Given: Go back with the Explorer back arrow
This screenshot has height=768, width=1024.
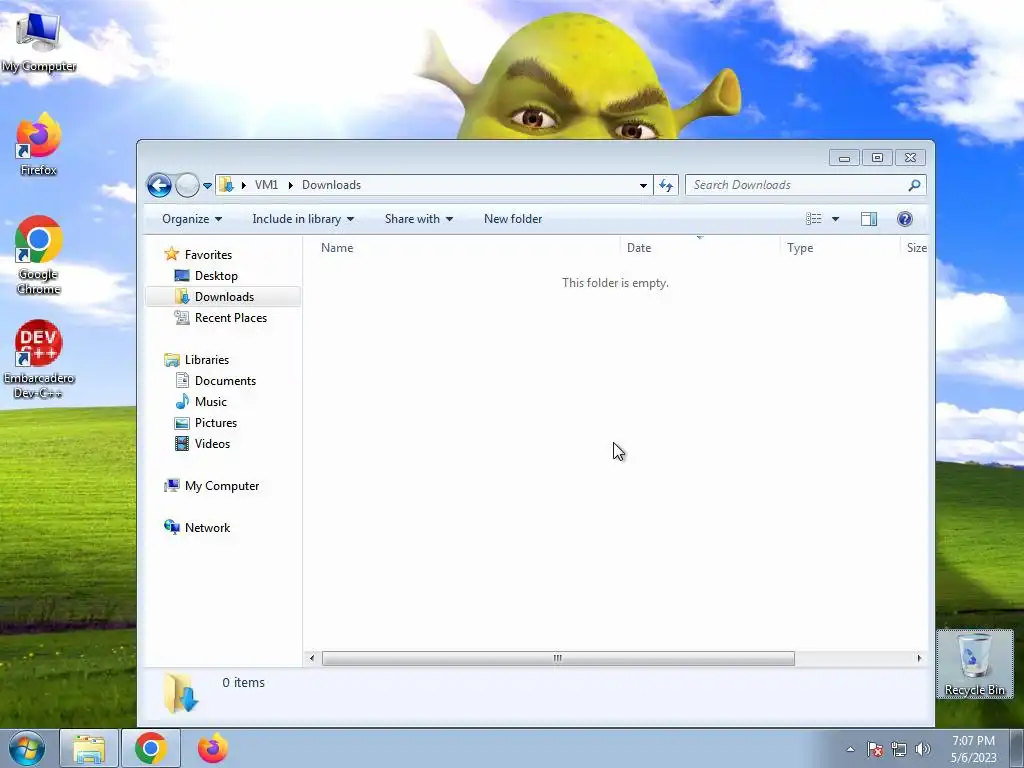Looking at the screenshot, I should [159, 185].
